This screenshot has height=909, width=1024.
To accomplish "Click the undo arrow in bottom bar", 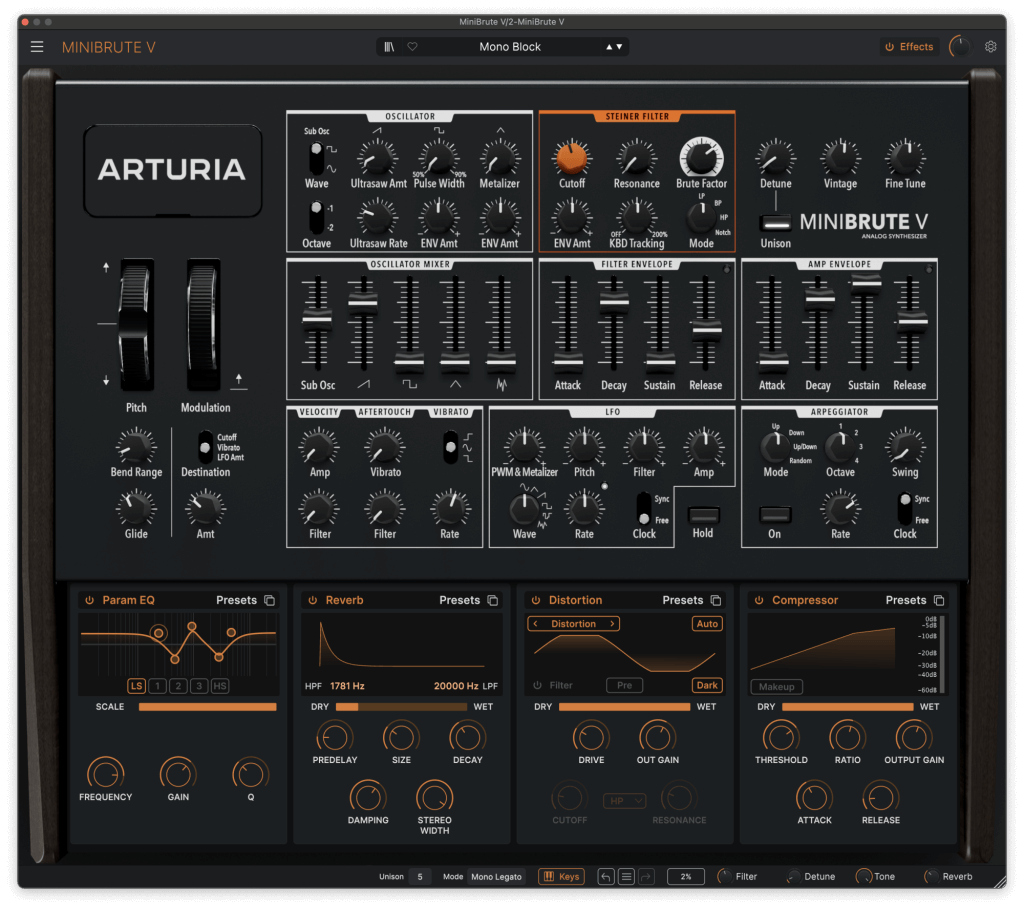I will 606,877.
